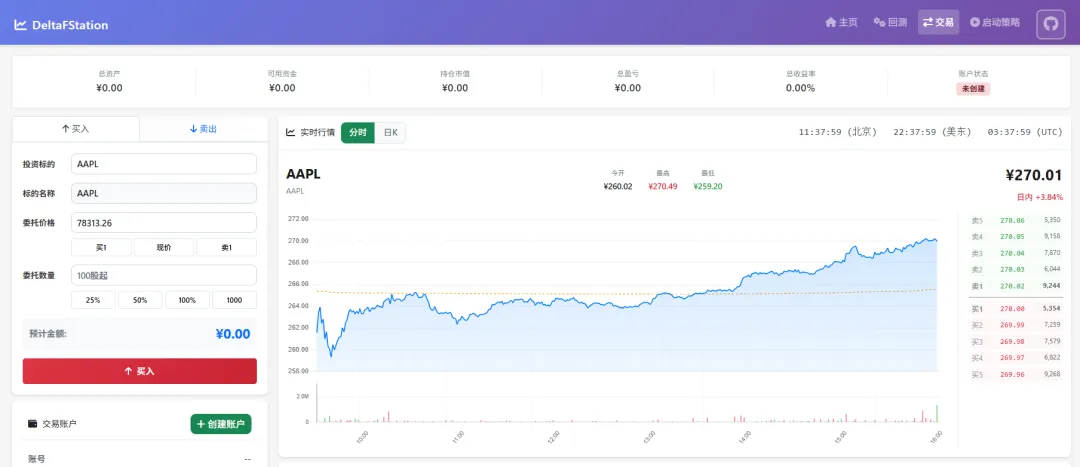The image size is (1080, 467).
Task: Click the 买4 order book row
Action: (x=1016, y=357)
